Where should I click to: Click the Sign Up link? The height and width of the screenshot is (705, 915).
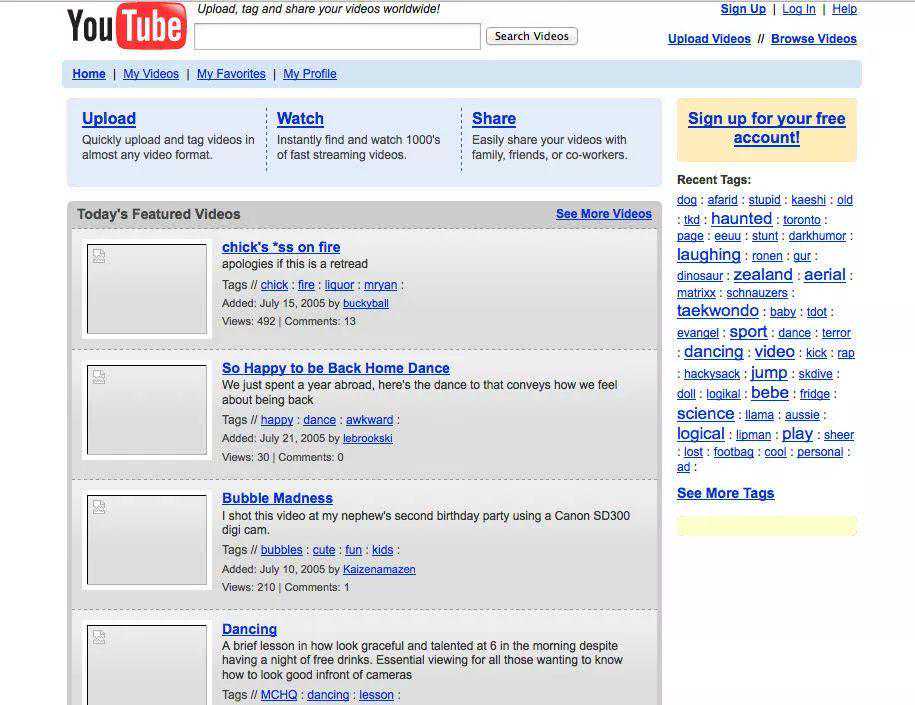tap(743, 9)
